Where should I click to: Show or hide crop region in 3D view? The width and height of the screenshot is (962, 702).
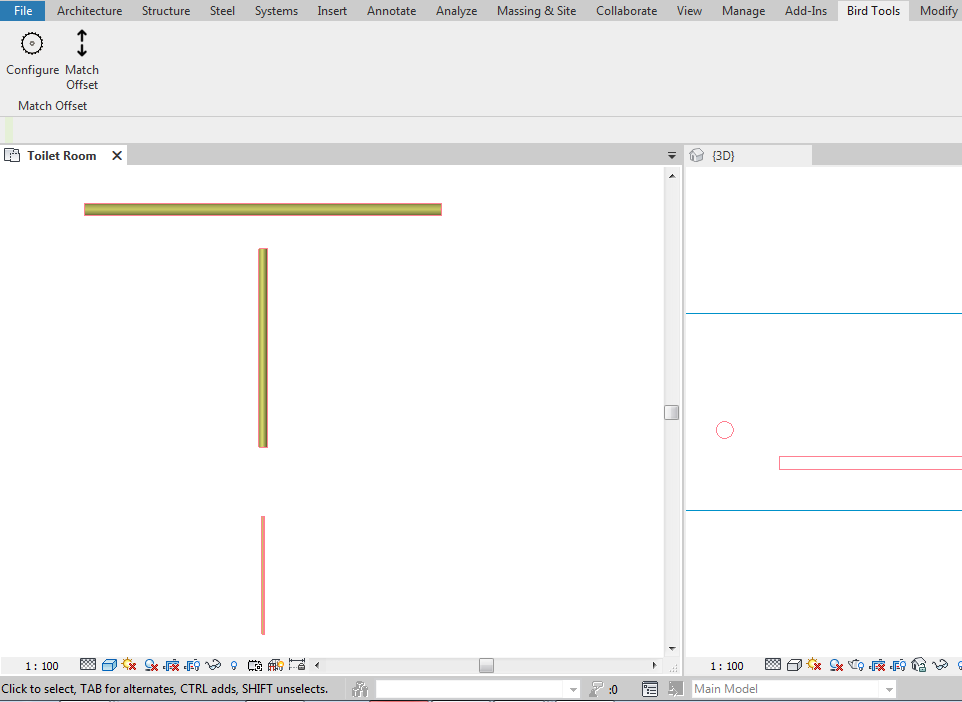coord(898,665)
